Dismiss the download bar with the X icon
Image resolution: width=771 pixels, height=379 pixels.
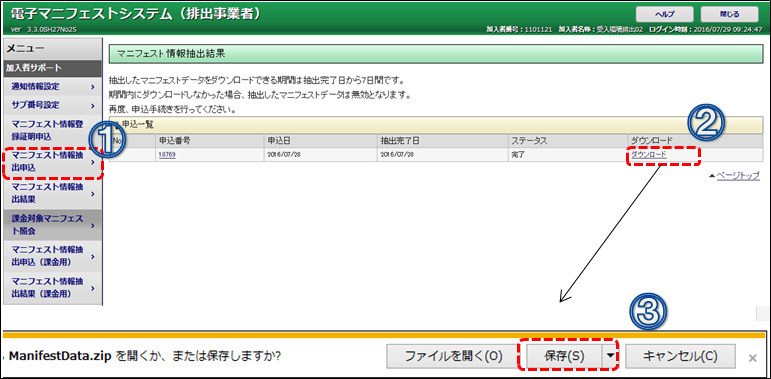(x=752, y=358)
